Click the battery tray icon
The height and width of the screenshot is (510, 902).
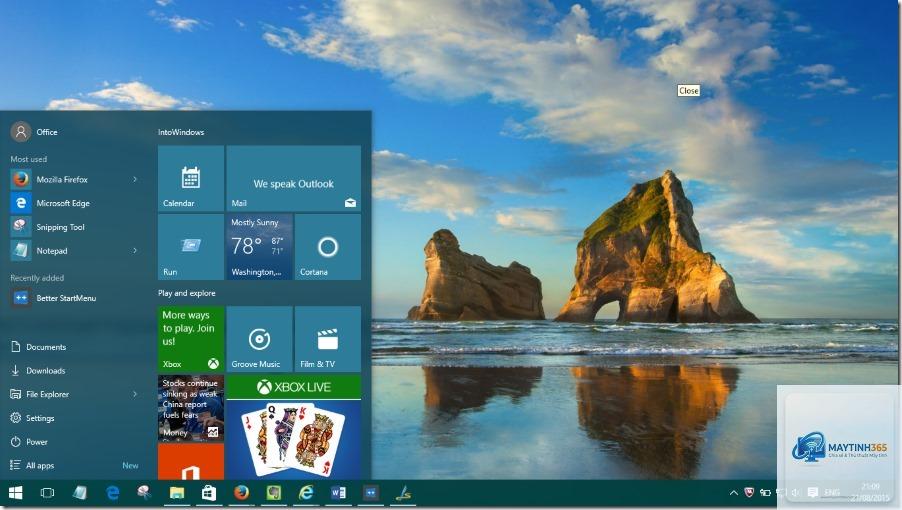click(765, 493)
